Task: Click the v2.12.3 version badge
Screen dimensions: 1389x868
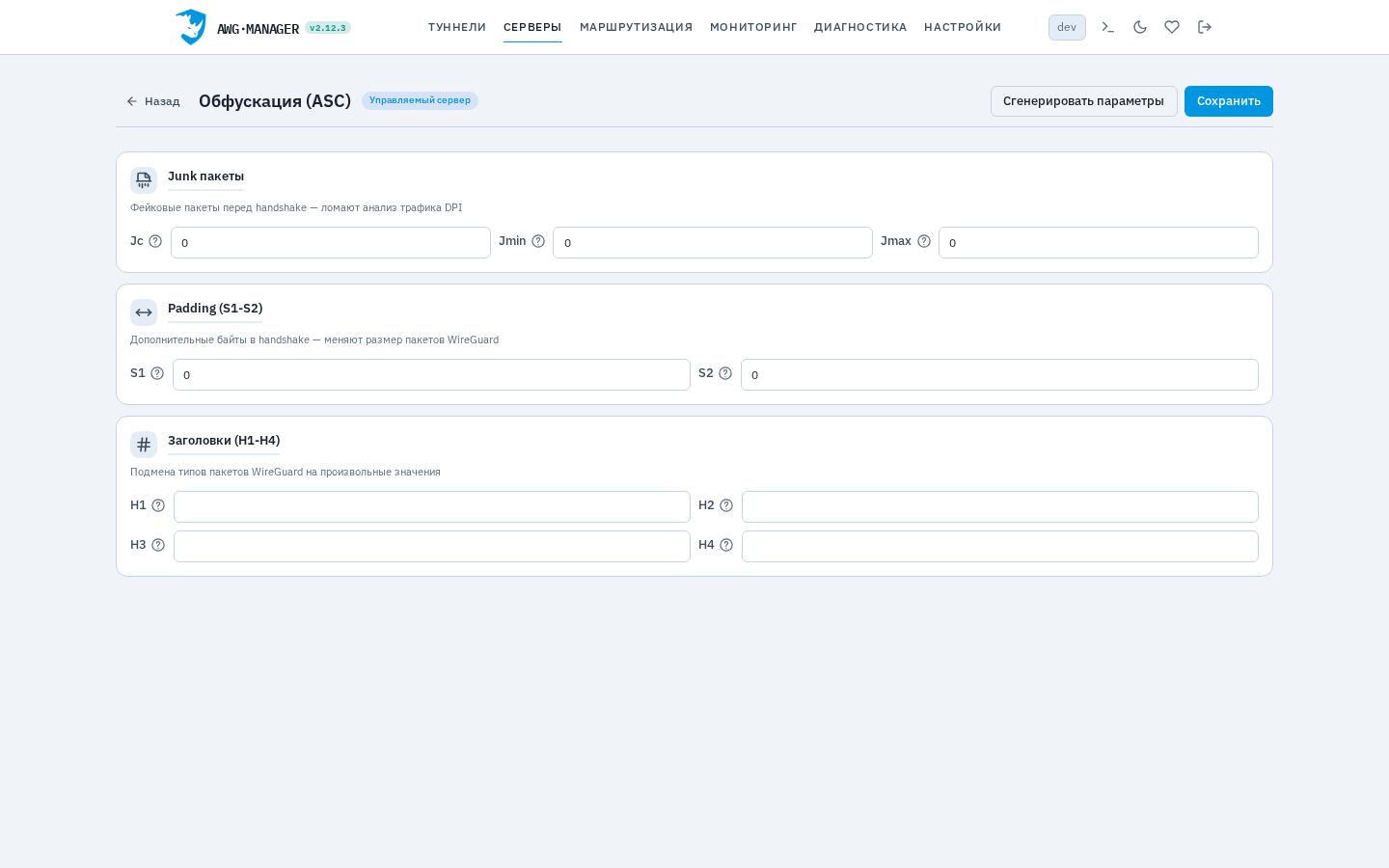Action: coord(328,28)
